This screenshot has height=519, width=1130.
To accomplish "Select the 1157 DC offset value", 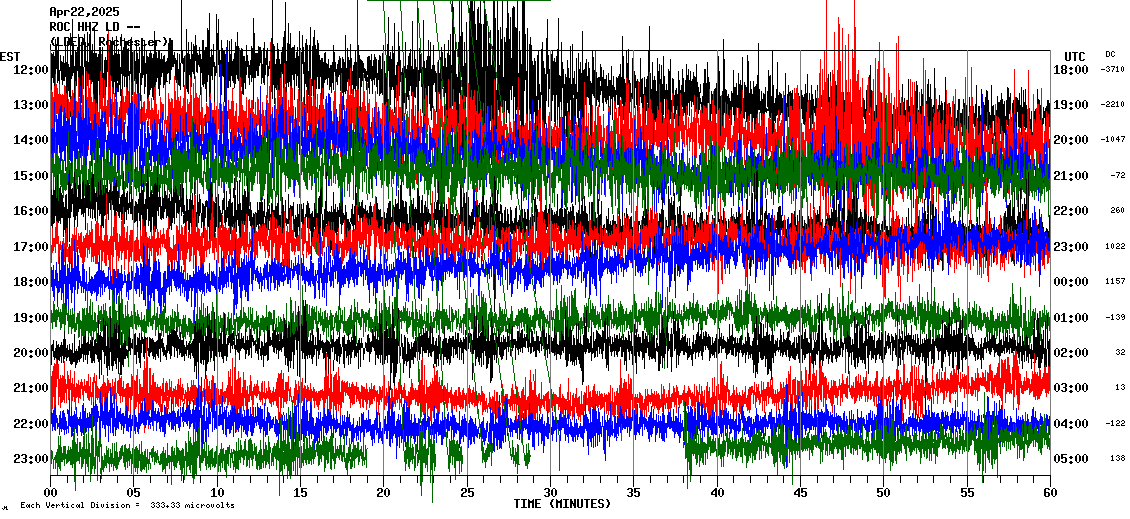I will tap(1112, 282).
